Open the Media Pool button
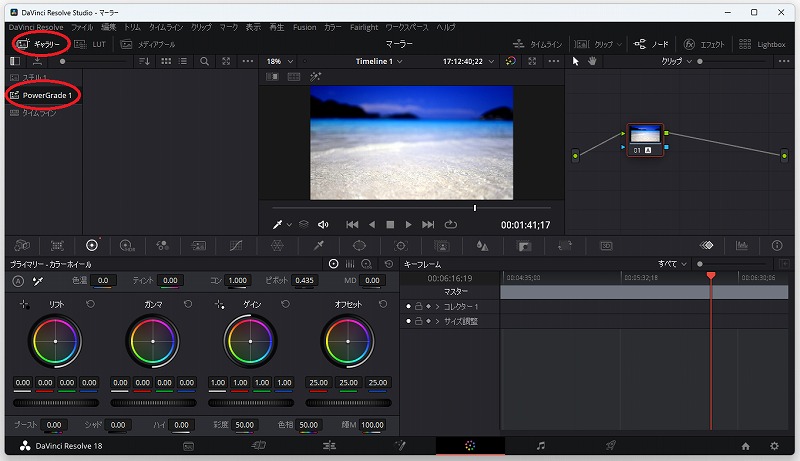This screenshot has width=800, height=461. click(x=147, y=44)
